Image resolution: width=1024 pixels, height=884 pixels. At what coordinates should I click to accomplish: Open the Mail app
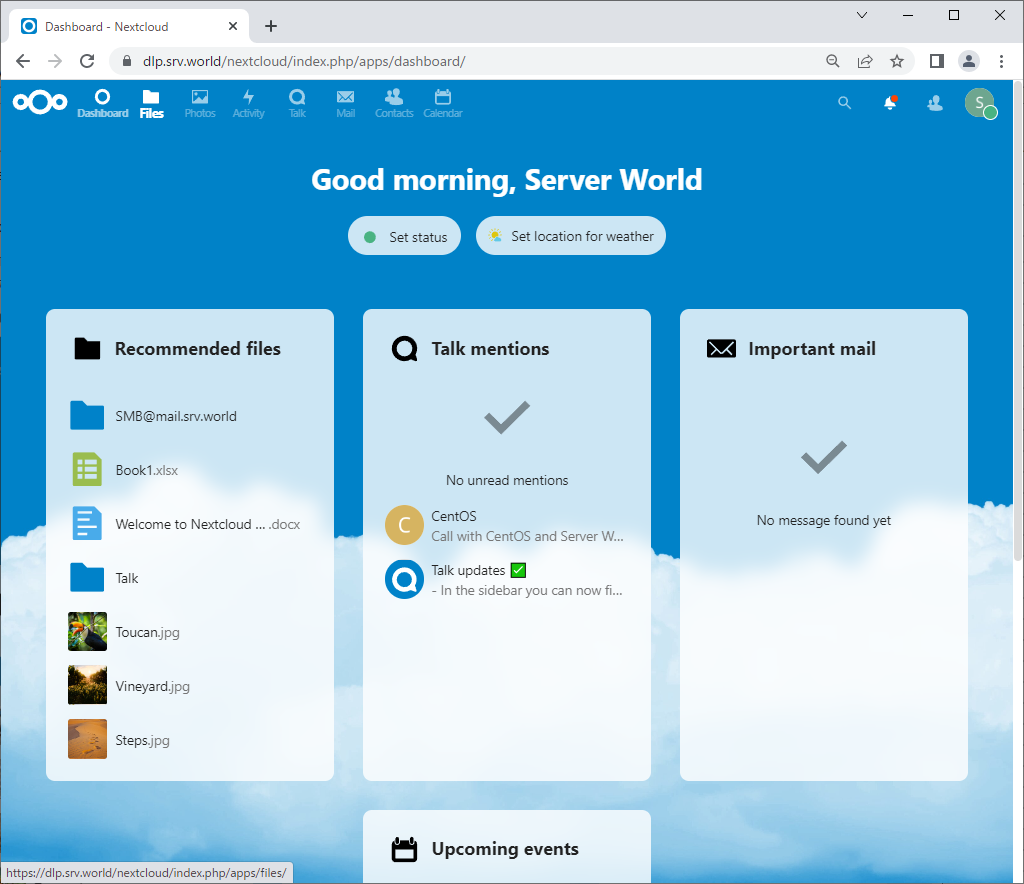345,103
